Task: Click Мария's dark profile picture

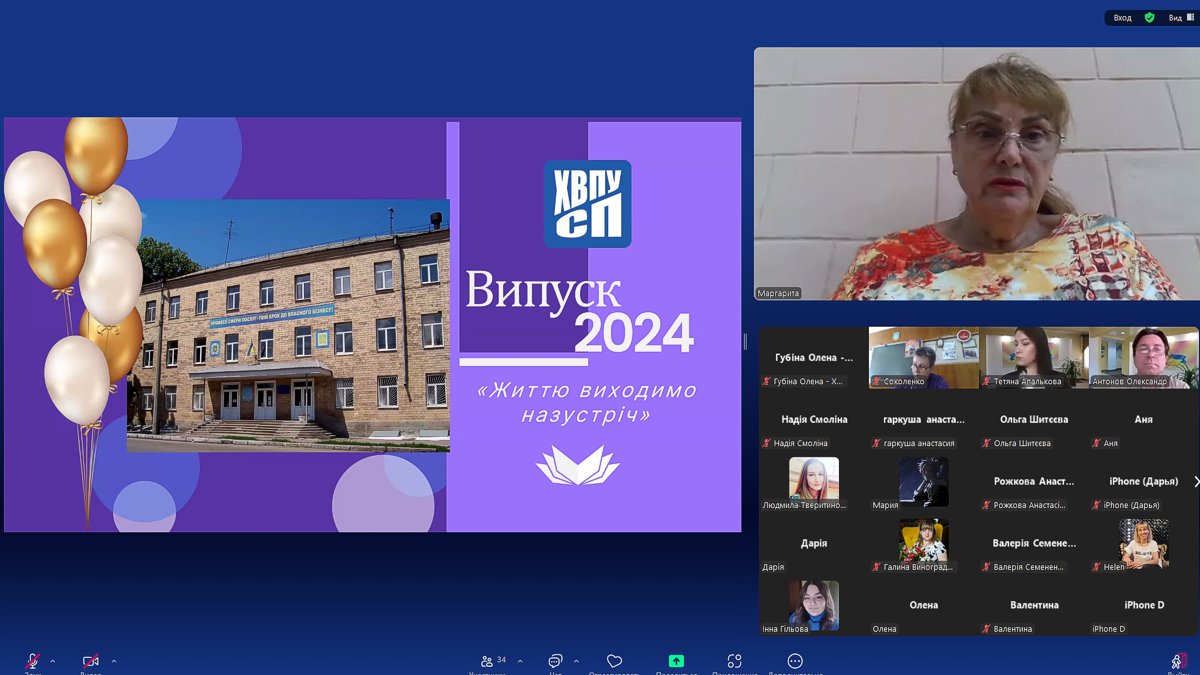Action: [x=924, y=481]
